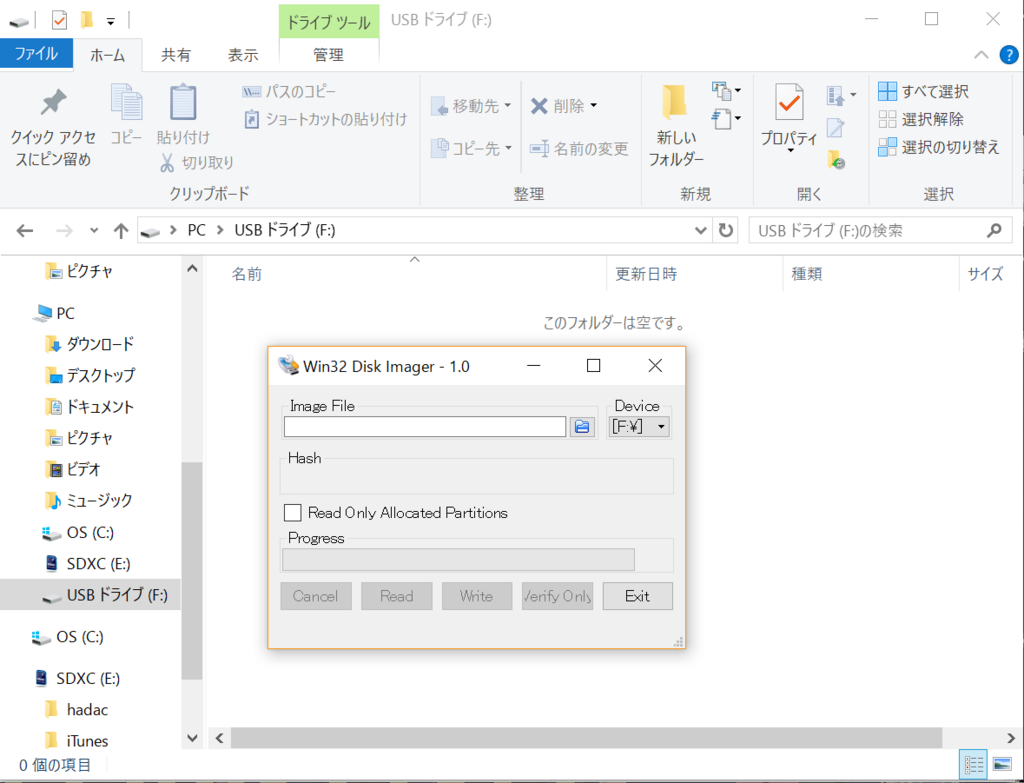Screen dimensions: 1024x783
Task: Browse for an image file folder icon
Action: click(x=582, y=426)
